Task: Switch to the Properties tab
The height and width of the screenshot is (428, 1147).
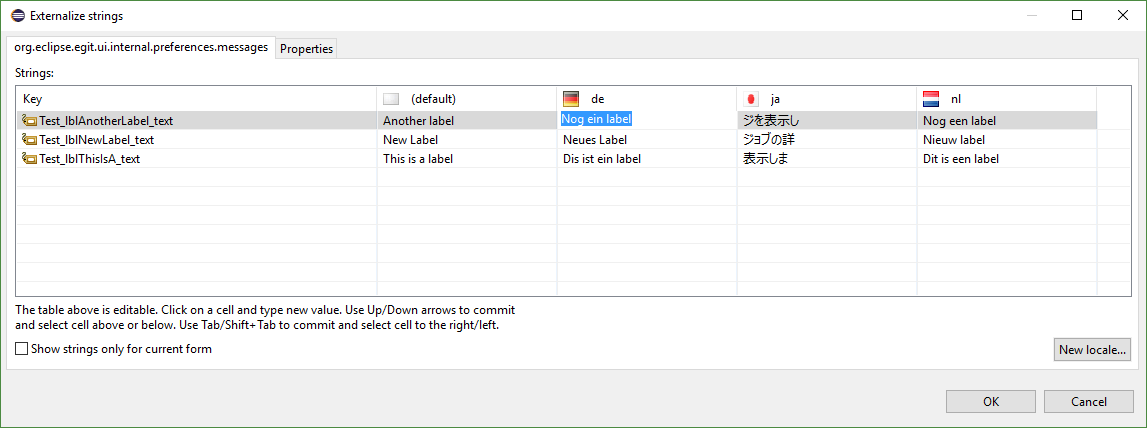Action: point(307,49)
